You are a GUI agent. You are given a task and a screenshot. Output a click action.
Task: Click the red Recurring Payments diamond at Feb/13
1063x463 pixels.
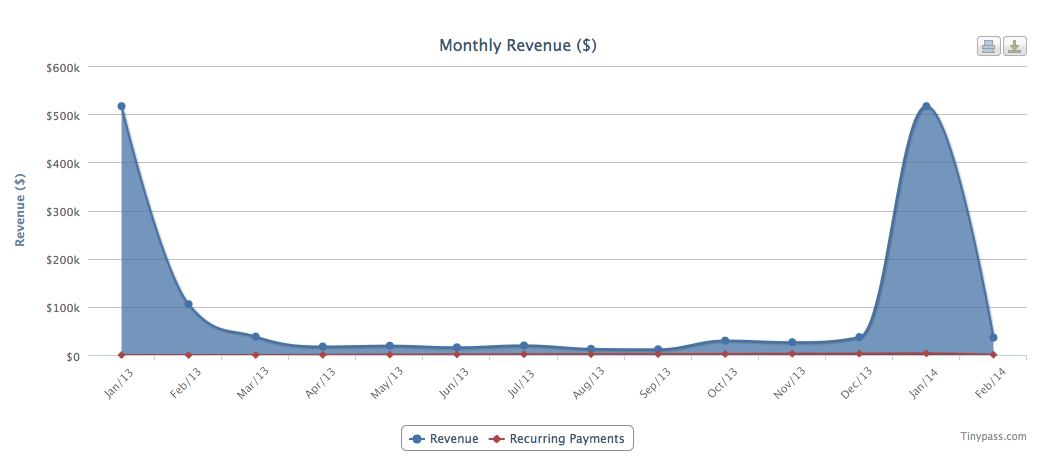tap(188, 354)
